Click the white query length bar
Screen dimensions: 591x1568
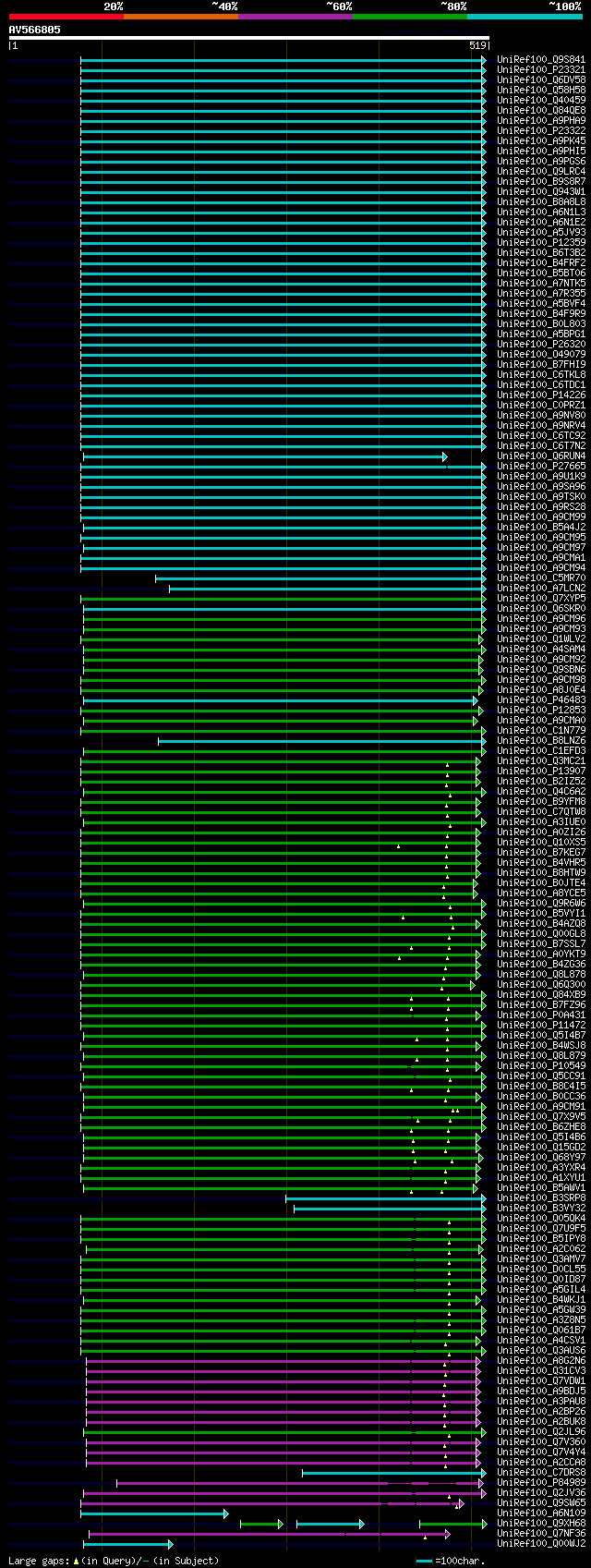tap(248, 38)
